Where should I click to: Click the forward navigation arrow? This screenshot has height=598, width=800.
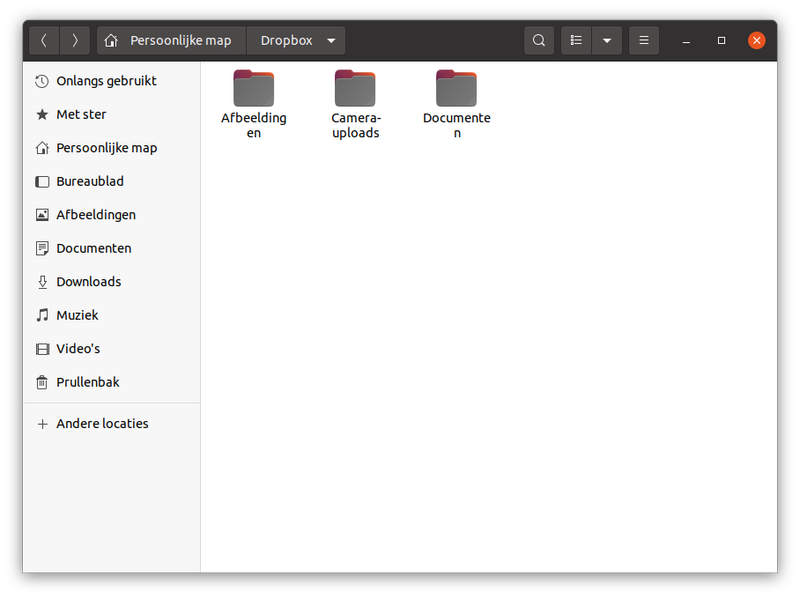point(75,41)
